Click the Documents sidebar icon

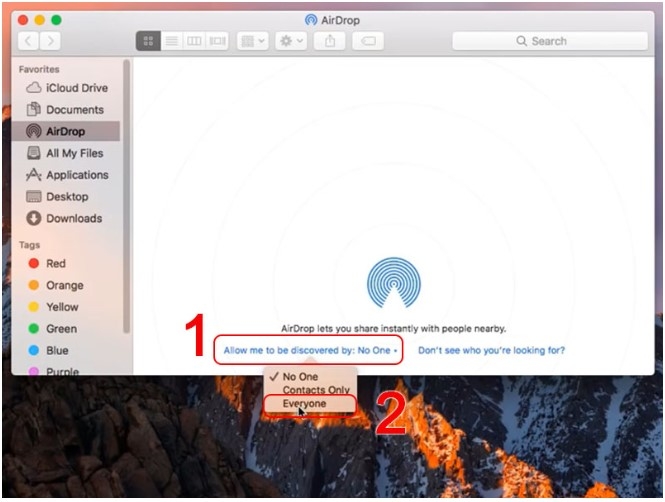coord(34,109)
